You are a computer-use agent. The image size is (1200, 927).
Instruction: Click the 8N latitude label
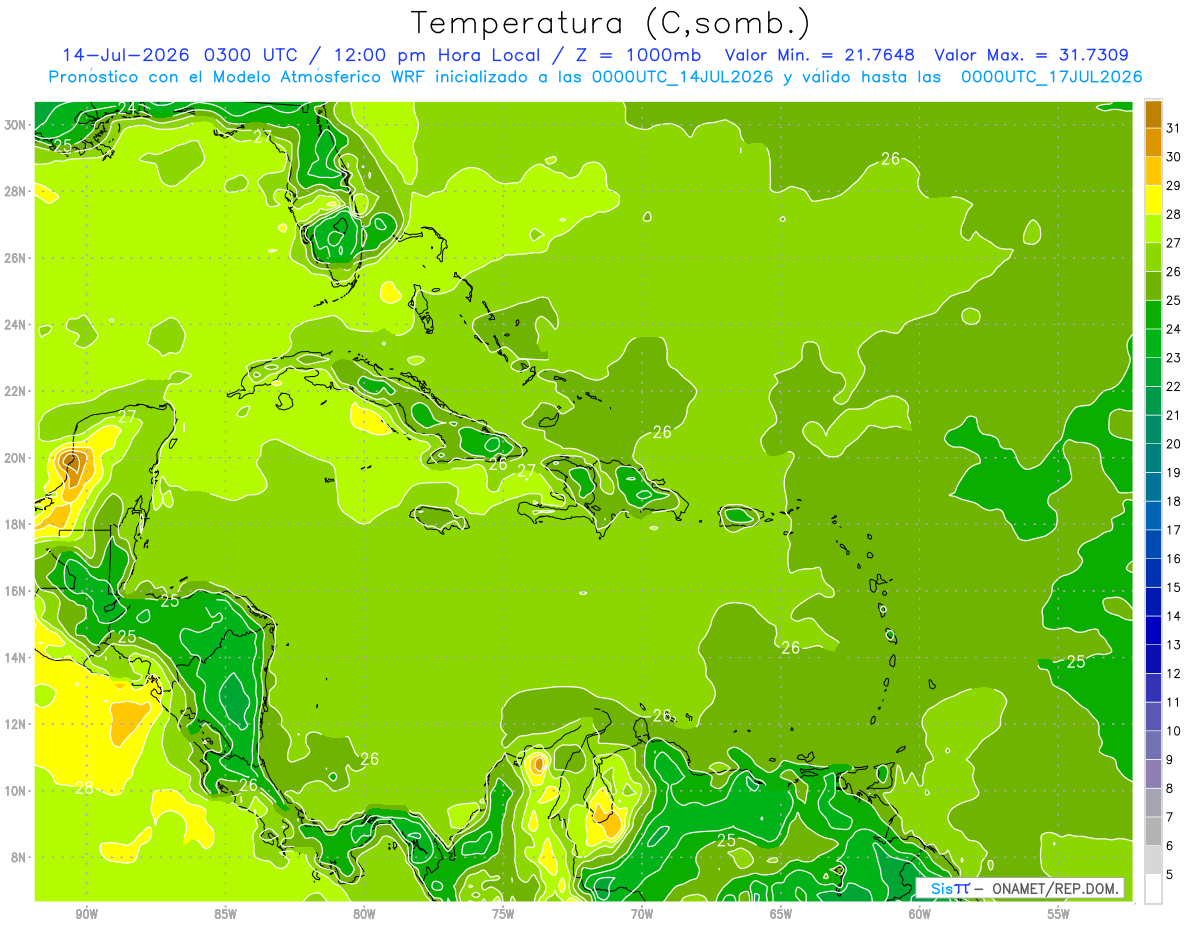(18, 857)
